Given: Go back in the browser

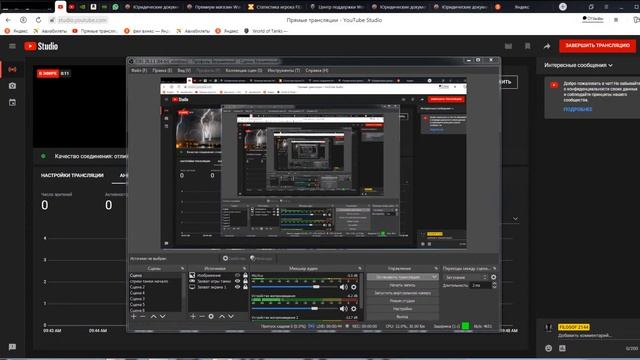Looking at the screenshot, I should tap(8, 20).
